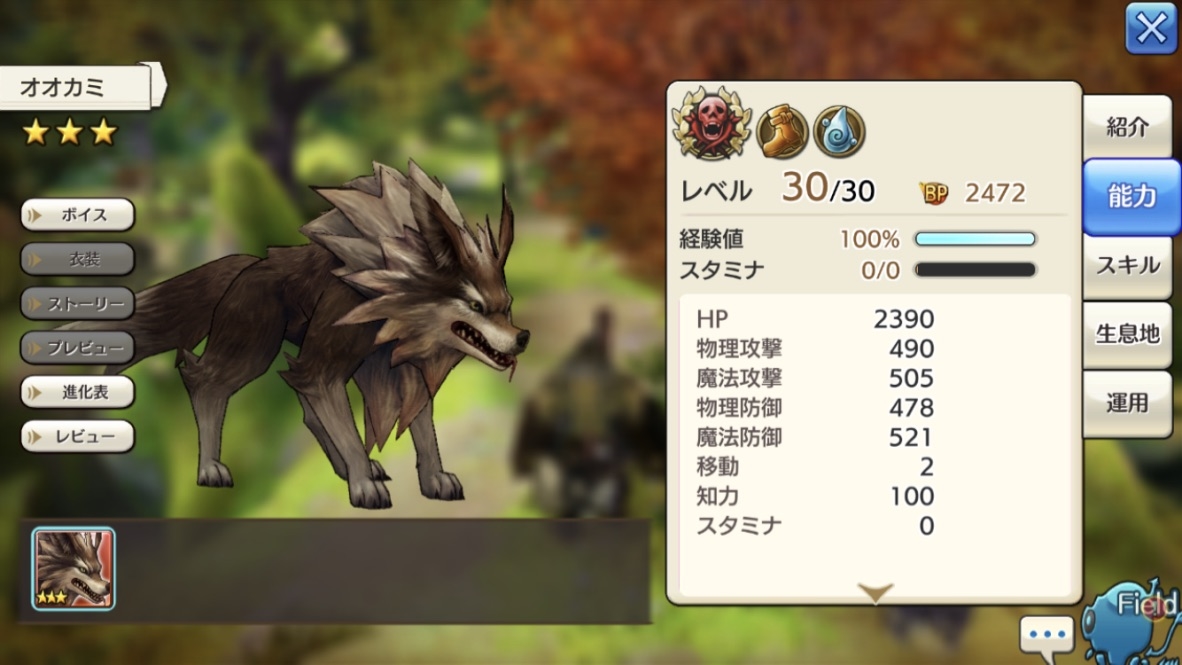Viewport: 1182px width, 665px height.
Task: Open the chat speech bubble icon
Action: coord(1047,636)
